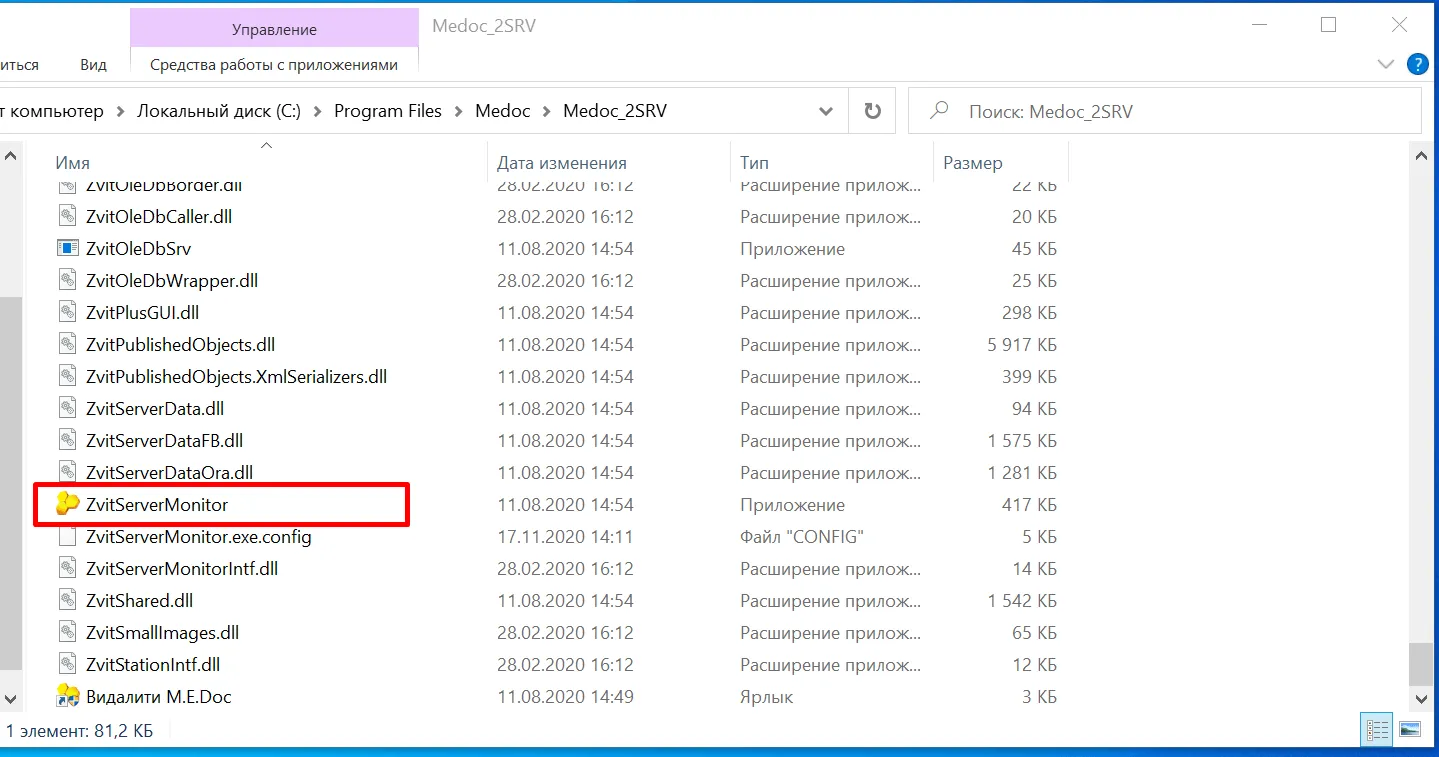1439x757 pixels.
Task: Select the ZvitOleDbSrv application icon
Action: (x=68, y=249)
